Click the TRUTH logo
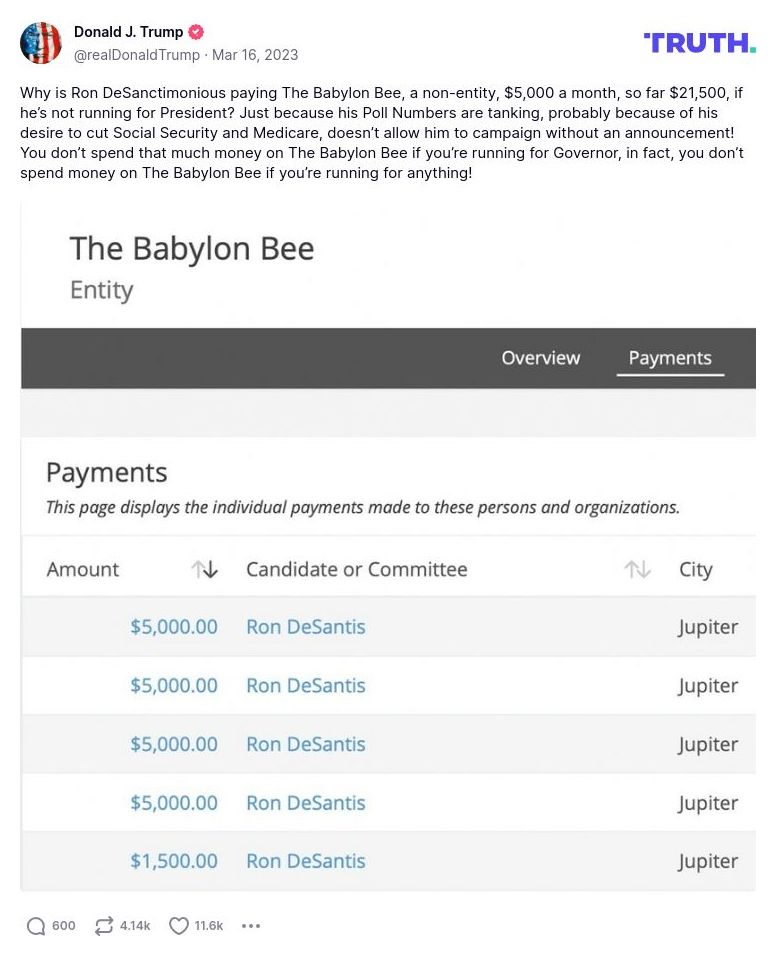777x956 pixels. (699, 42)
